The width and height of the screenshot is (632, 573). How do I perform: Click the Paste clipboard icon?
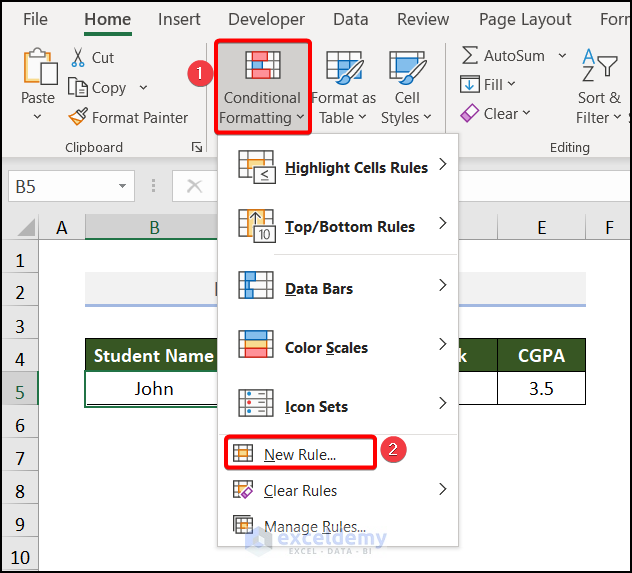38,68
